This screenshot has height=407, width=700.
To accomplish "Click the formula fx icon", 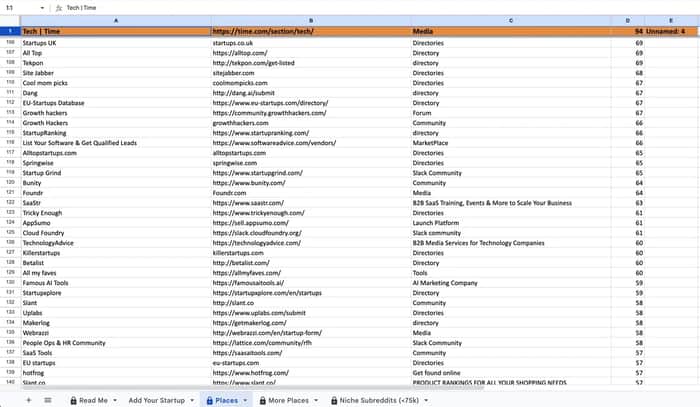I will [58, 8].
